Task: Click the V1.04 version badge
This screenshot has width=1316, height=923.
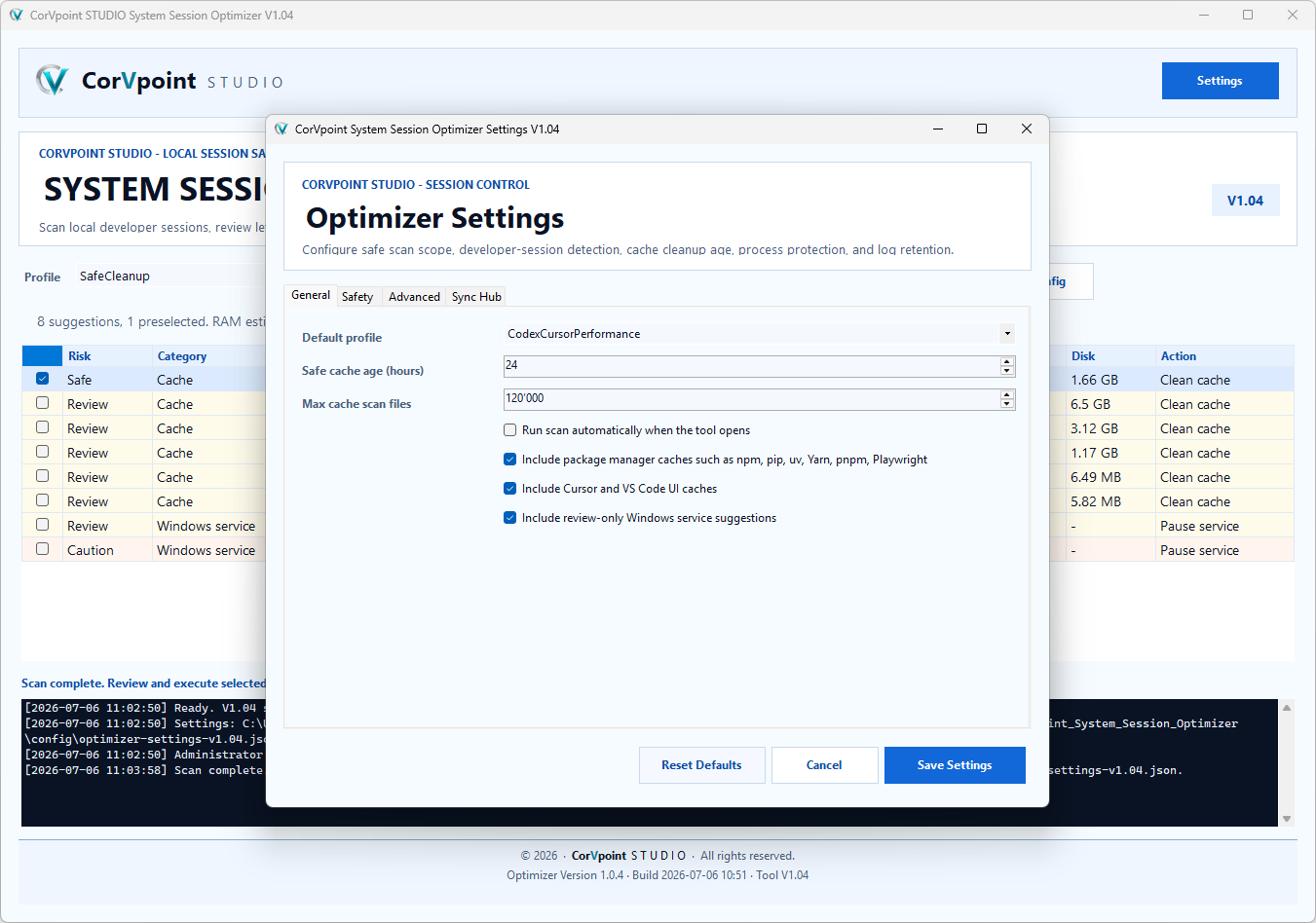Action: click(1245, 201)
